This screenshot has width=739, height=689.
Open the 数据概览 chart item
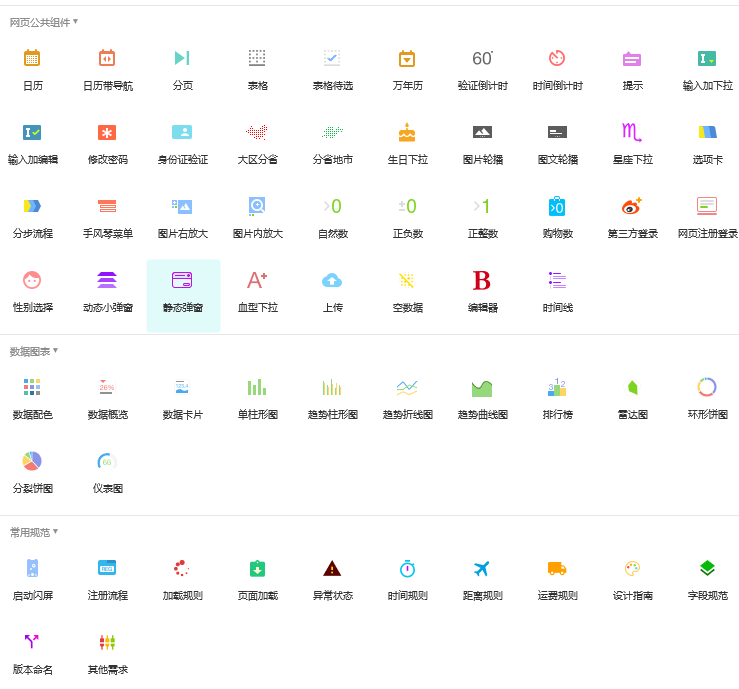[107, 387]
